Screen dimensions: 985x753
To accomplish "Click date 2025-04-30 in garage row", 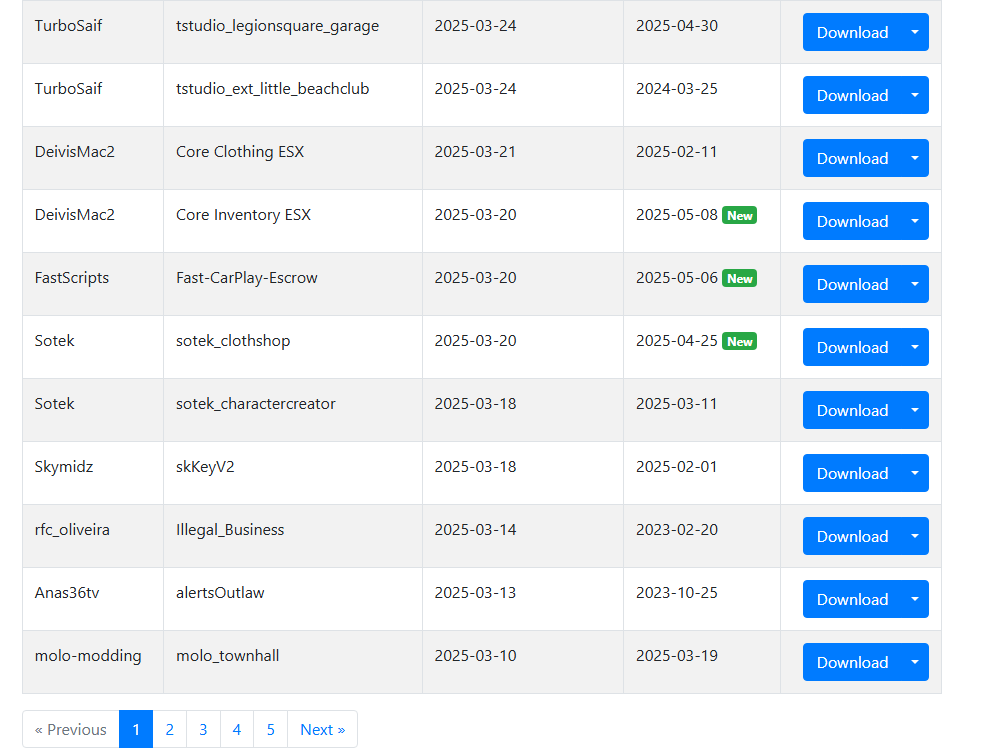I will pos(677,26).
